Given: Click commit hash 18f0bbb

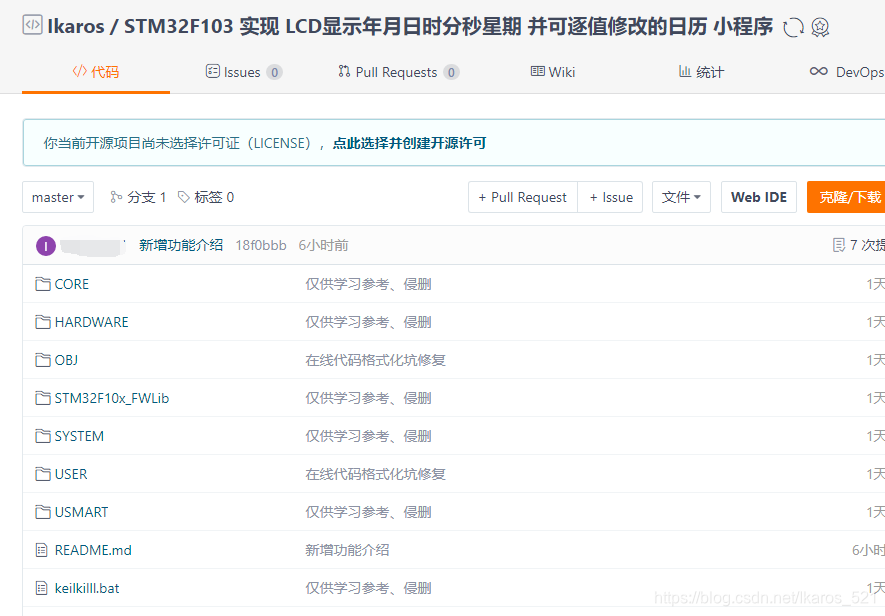Looking at the screenshot, I should 261,245.
